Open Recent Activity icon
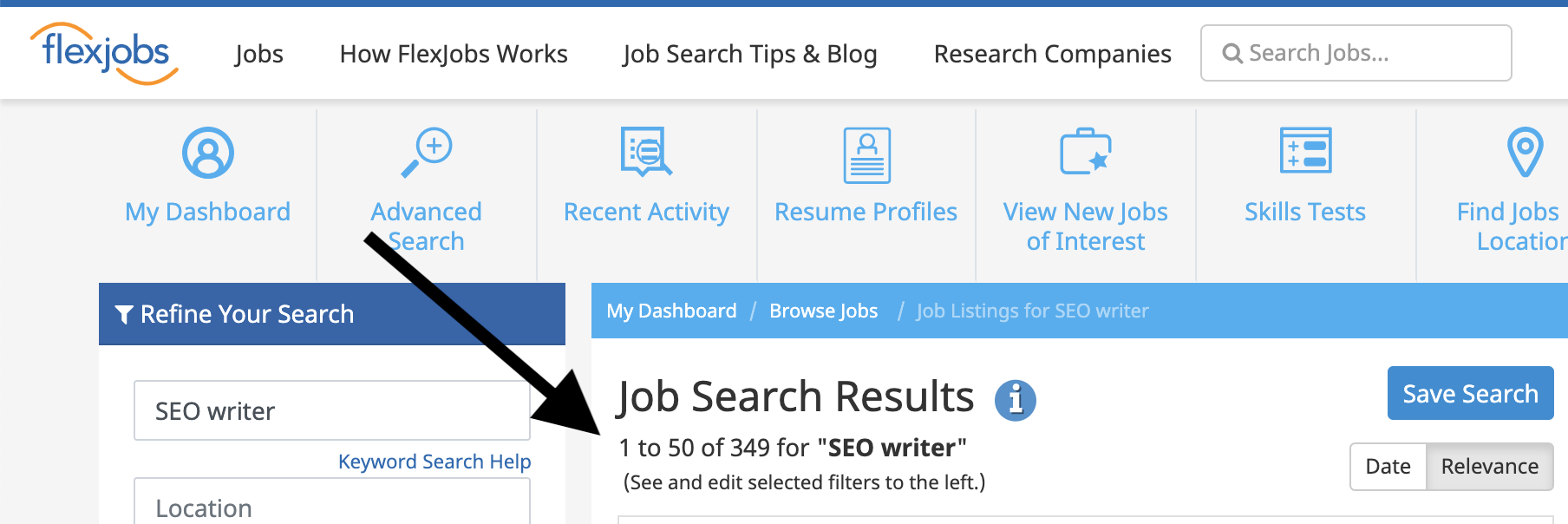The height and width of the screenshot is (524, 1568). 646,152
